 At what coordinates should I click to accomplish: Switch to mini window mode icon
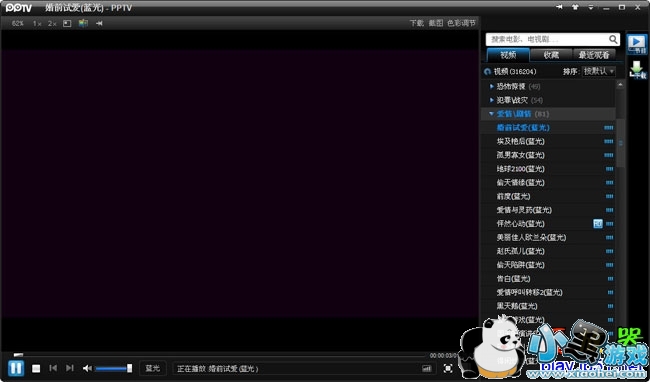tap(67, 24)
